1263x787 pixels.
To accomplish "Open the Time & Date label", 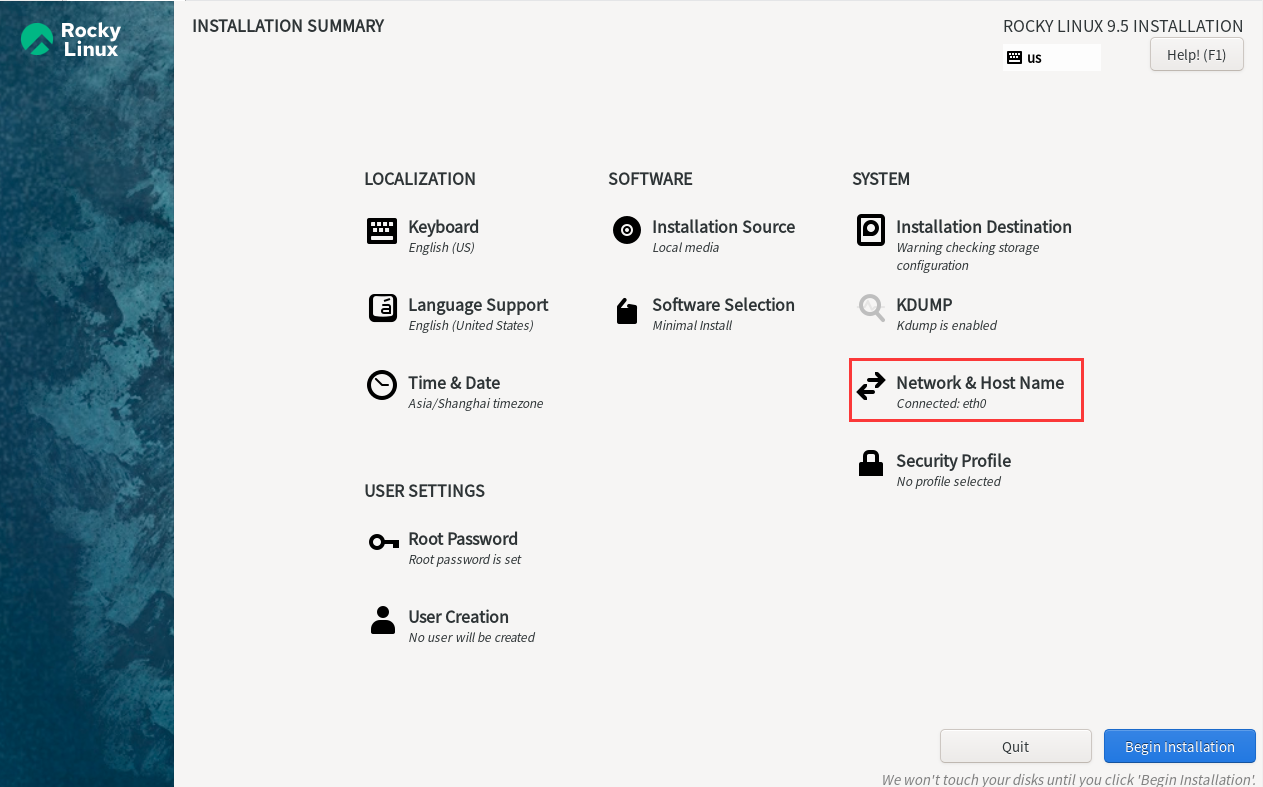I will tap(453, 383).
